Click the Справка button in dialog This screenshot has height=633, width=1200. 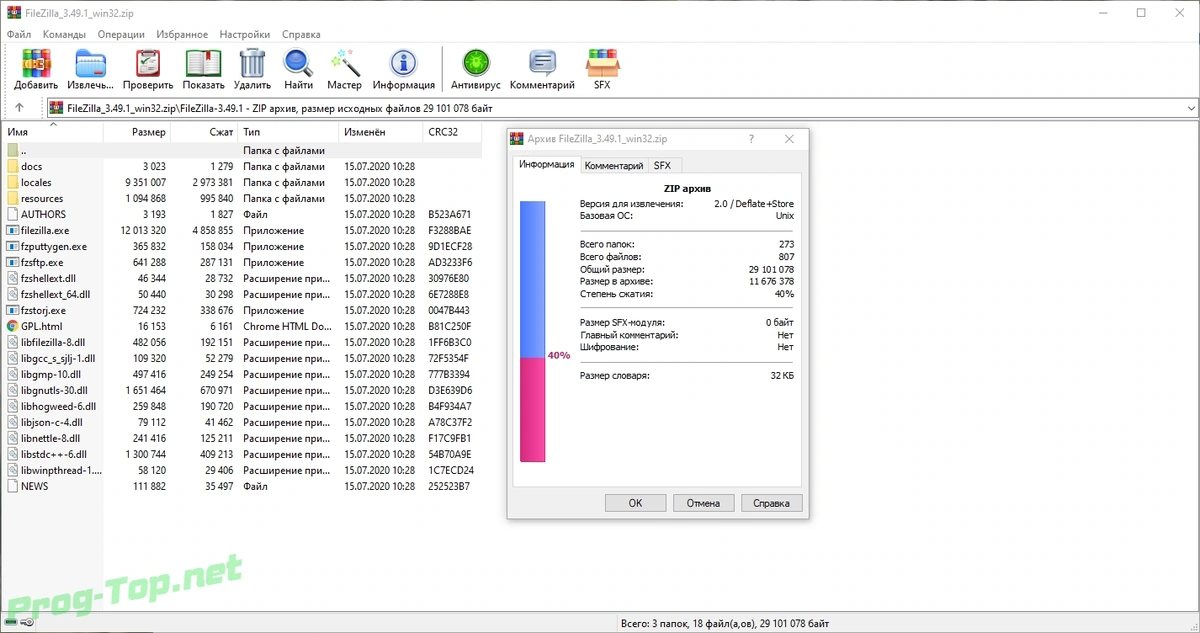click(772, 503)
